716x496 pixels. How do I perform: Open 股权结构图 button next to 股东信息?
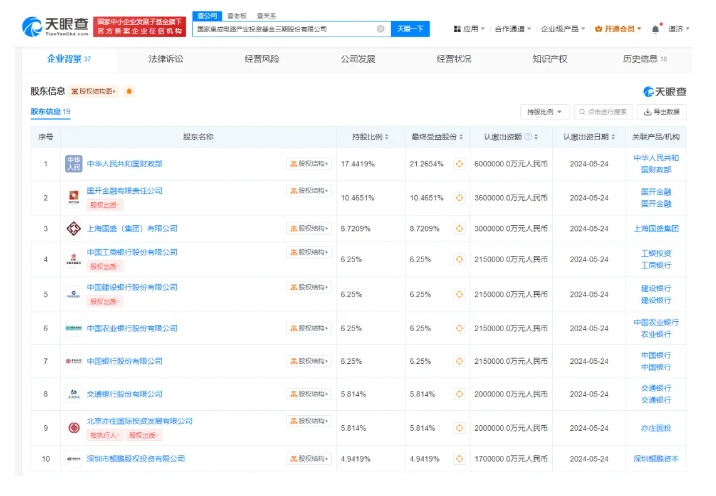tap(94, 91)
